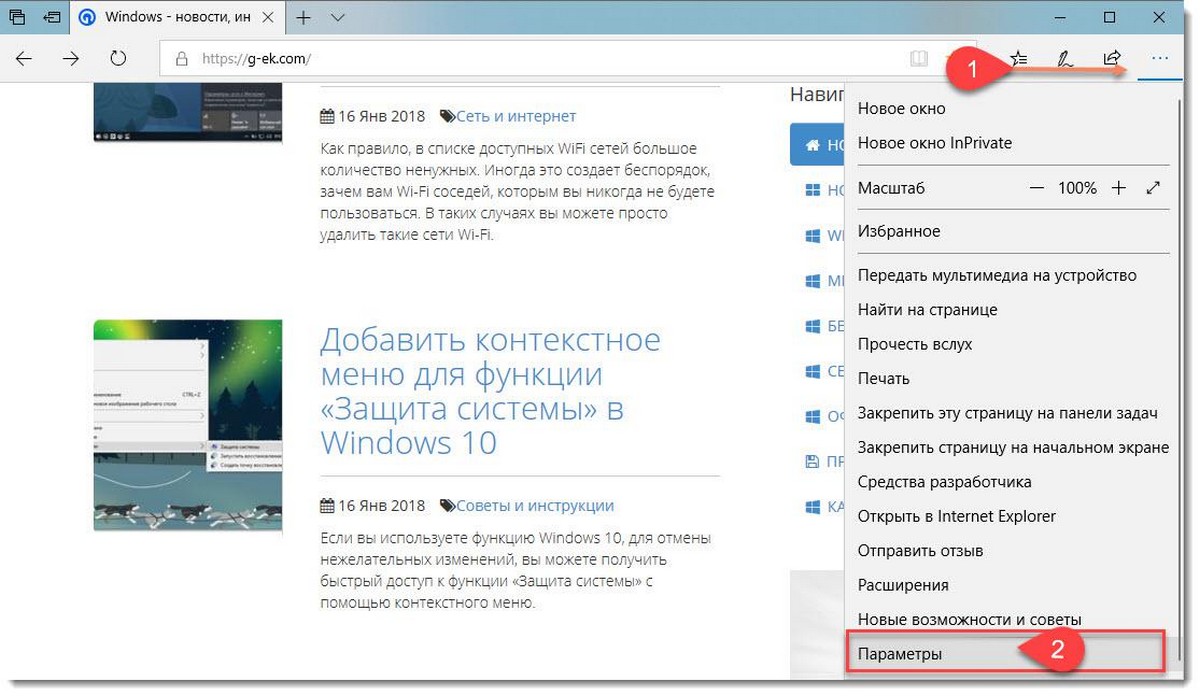
Task: Click the floppy disk icon in navigation sidebar
Action: coord(812,462)
